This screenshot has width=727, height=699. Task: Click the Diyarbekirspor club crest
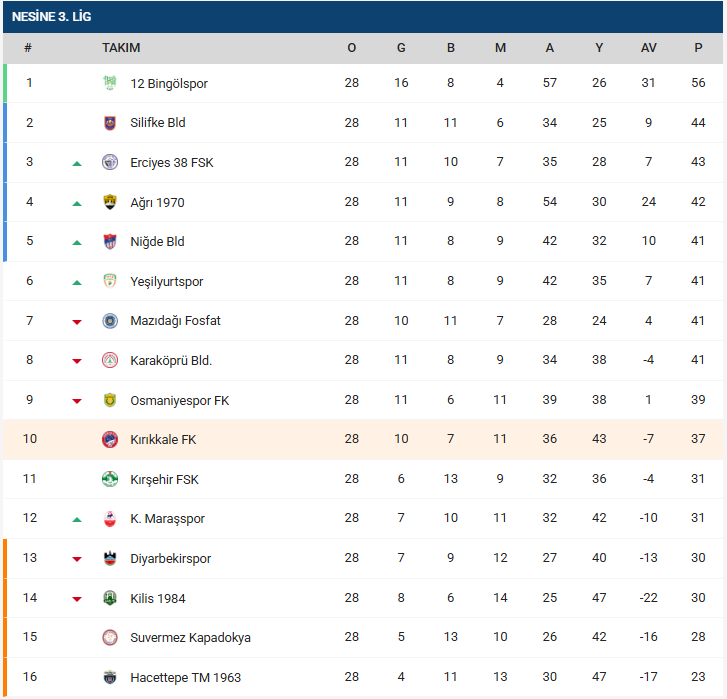pos(110,558)
